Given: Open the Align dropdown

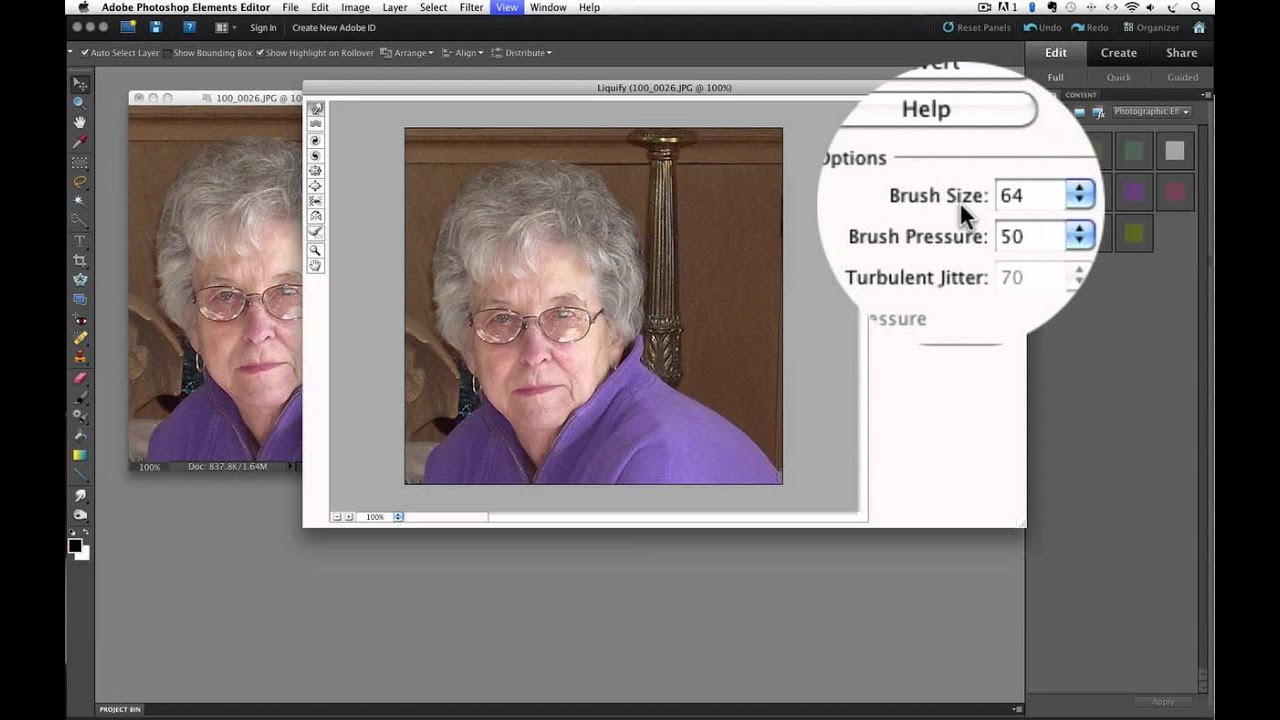Looking at the screenshot, I should (x=462, y=53).
